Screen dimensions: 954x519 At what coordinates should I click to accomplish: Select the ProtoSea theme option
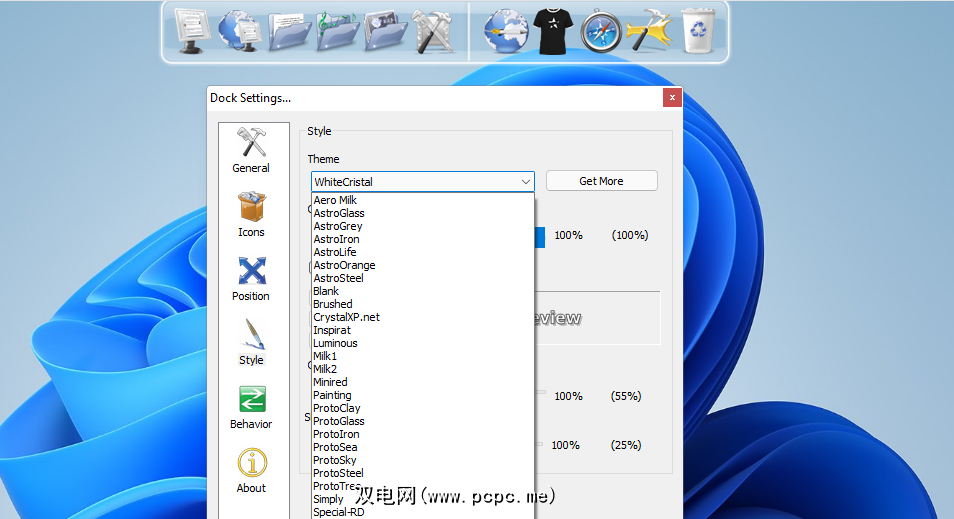click(x=336, y=447)
